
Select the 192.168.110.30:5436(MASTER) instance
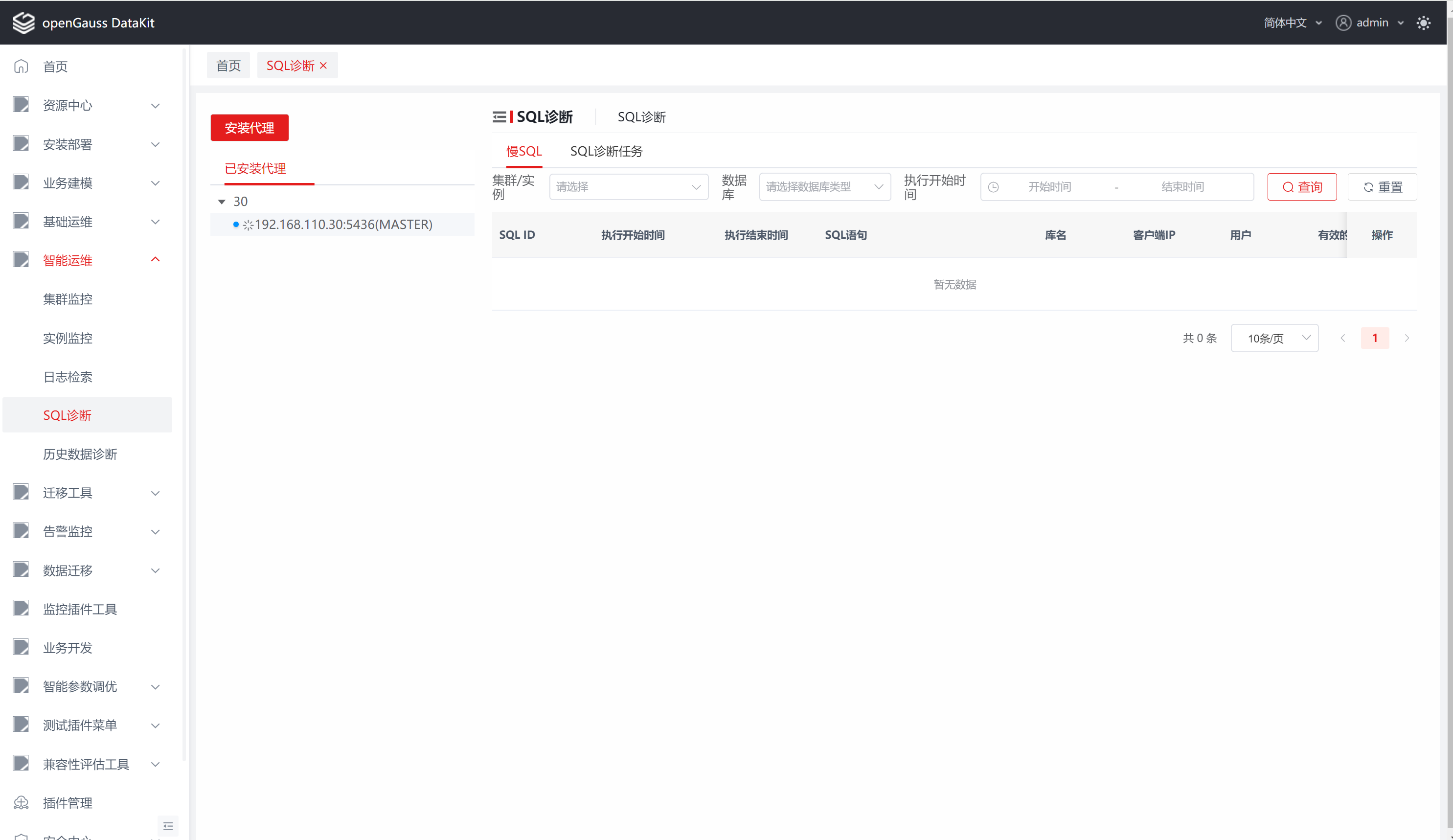343,224
